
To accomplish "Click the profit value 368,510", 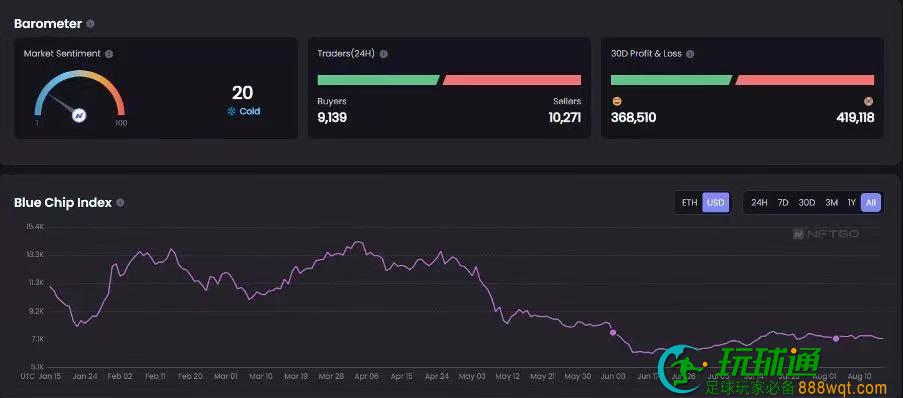I will (x=634, y=118).
